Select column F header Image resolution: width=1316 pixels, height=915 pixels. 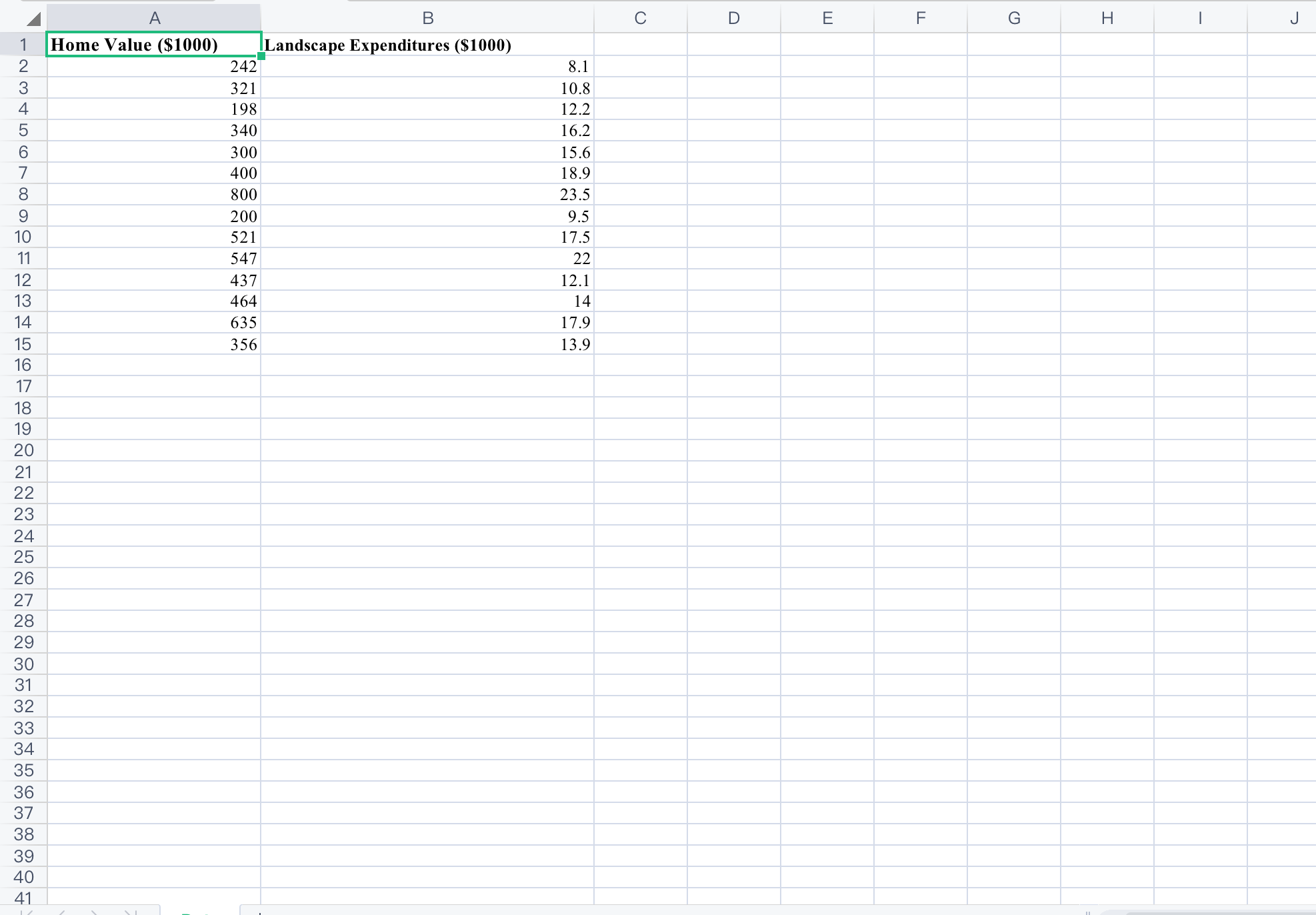tap(920, 19)
